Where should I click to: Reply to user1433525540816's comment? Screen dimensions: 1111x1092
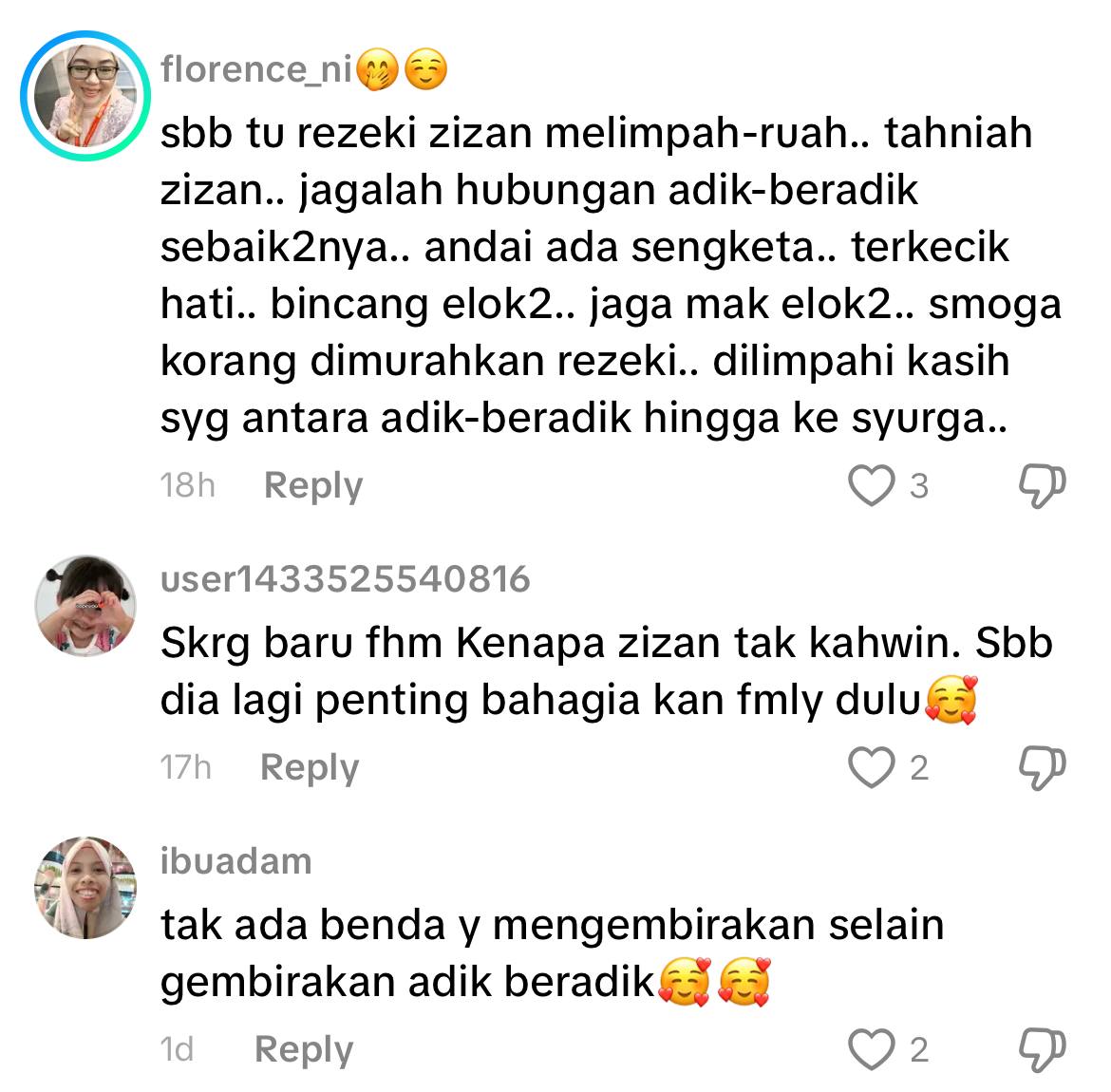pos(310,769)
